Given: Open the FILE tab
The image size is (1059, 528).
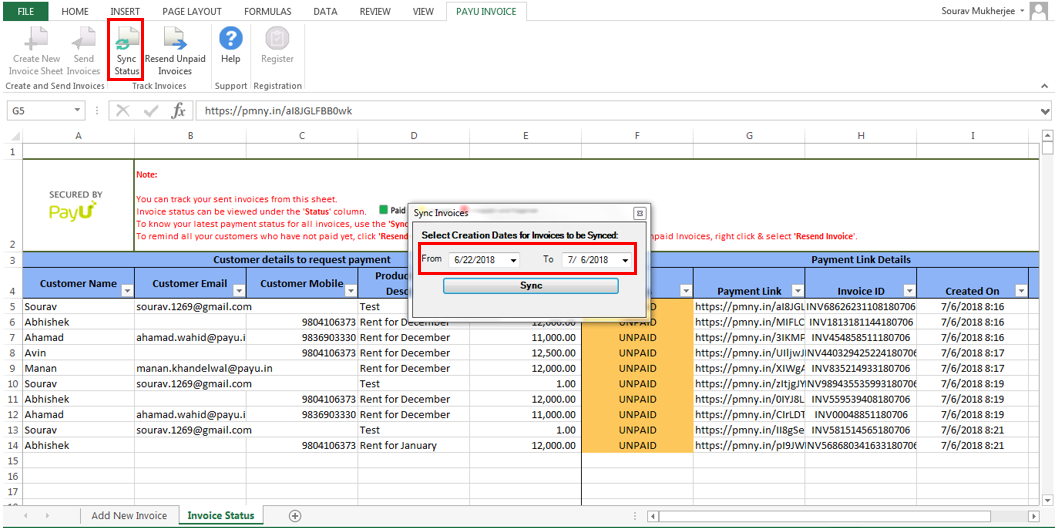Looking at the screenshot, I should [26, 11].
